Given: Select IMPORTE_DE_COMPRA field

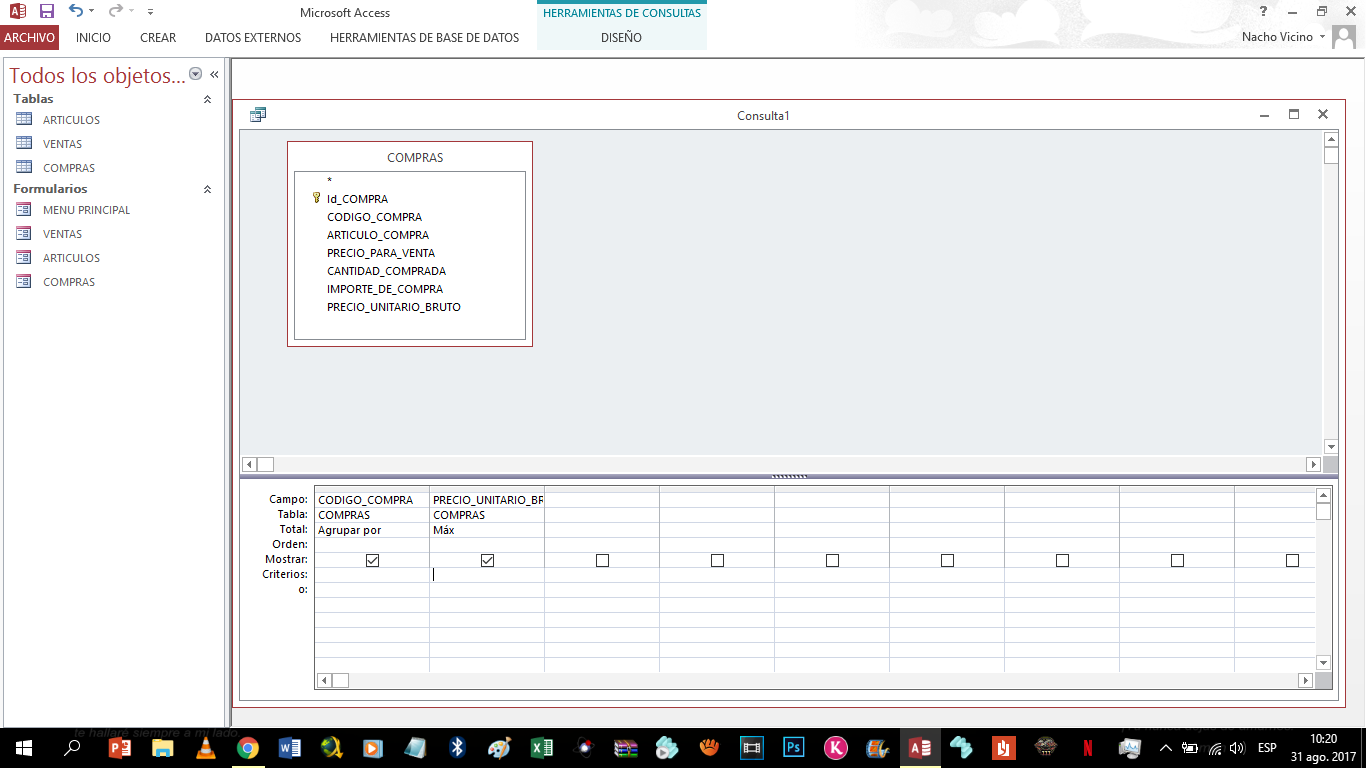Looking at the screenshot, I should [x=385, y=289].
